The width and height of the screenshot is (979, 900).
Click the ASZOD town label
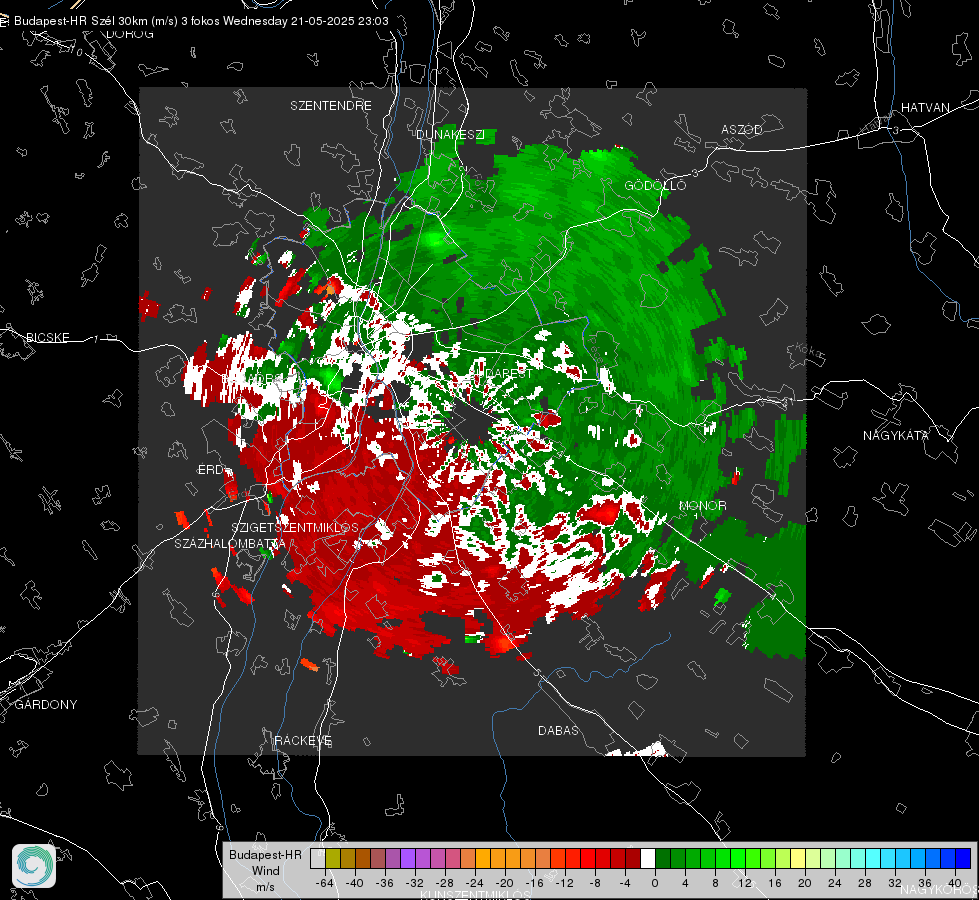tap(742, 130)
